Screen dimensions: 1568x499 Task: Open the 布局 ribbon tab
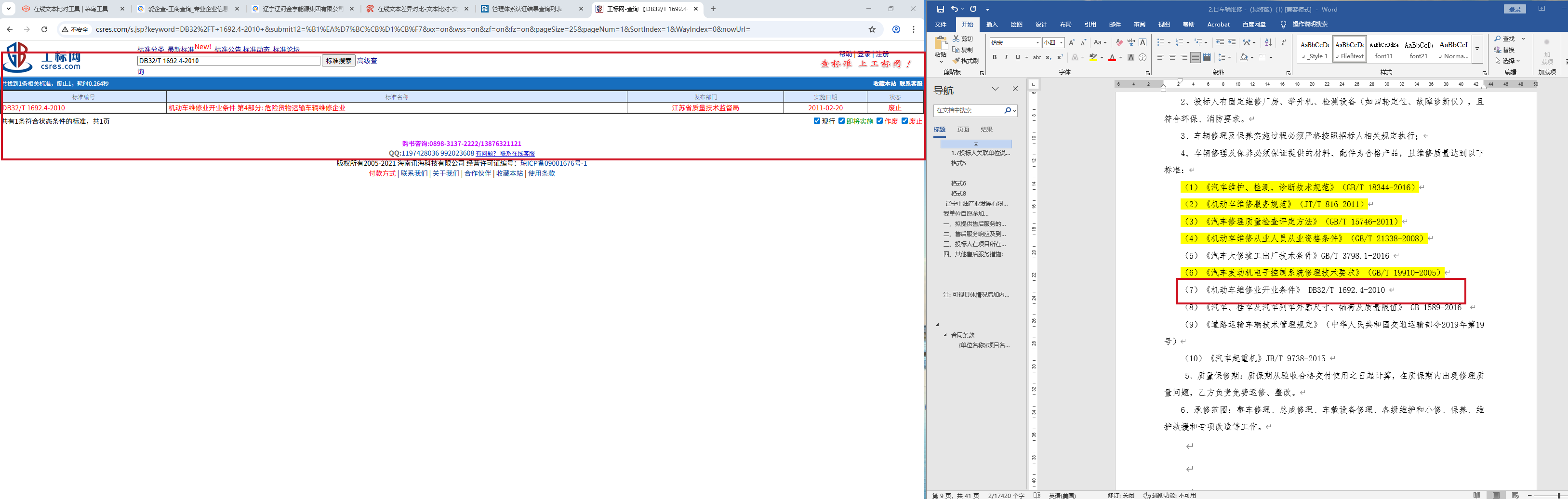click(x=1065, y=25)
